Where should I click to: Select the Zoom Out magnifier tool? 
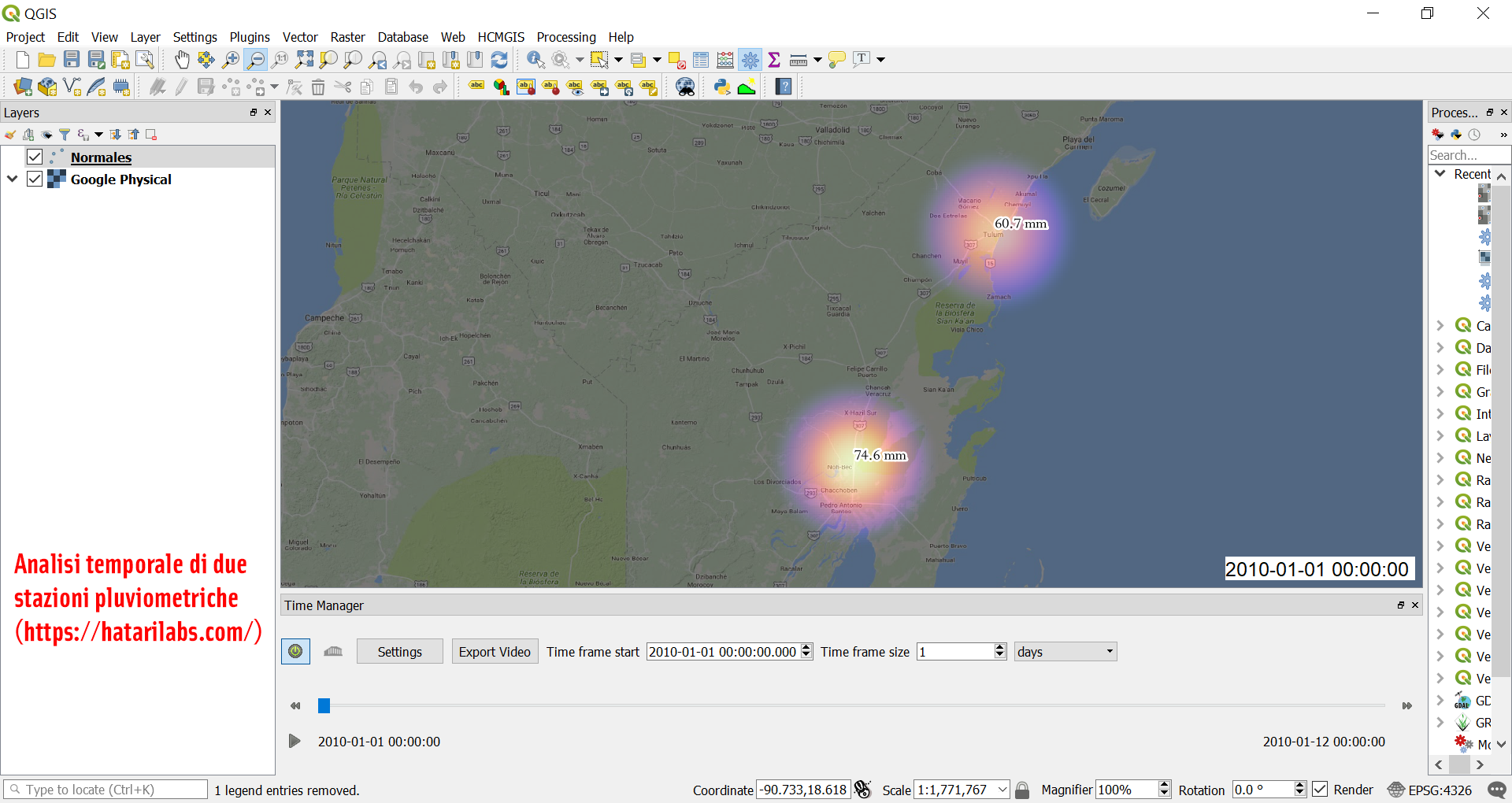click(255, 60)
